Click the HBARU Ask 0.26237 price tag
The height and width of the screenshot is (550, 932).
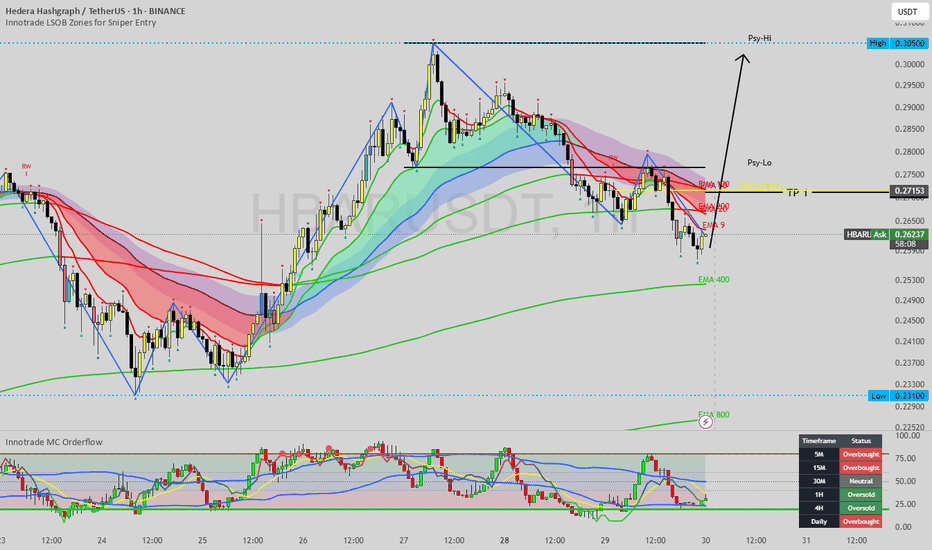tap(886, 234)
